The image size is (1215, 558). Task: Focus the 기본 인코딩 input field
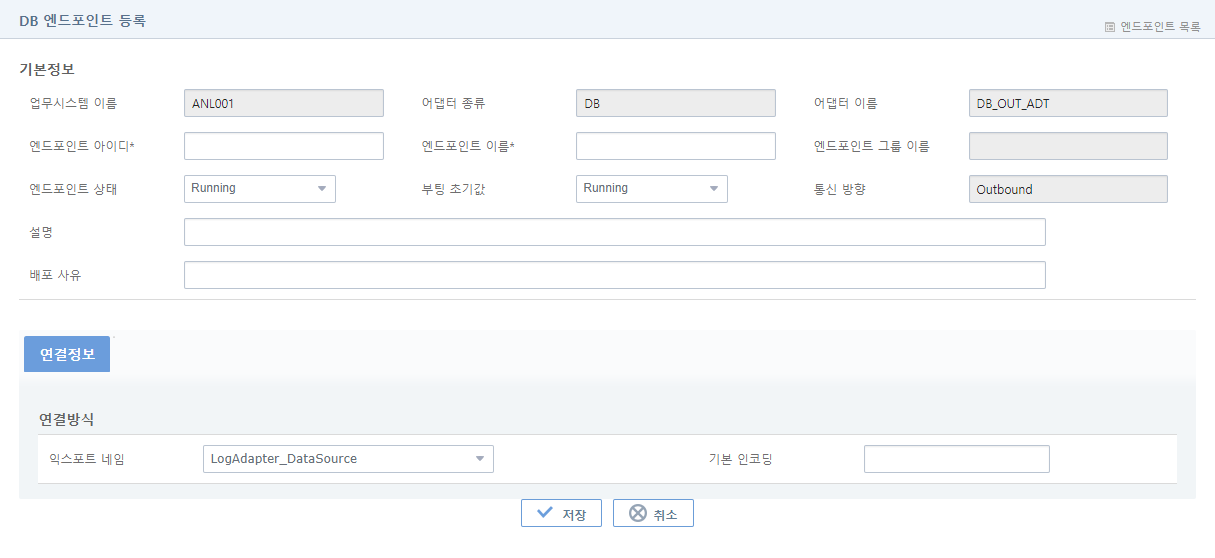coord(957,459)
